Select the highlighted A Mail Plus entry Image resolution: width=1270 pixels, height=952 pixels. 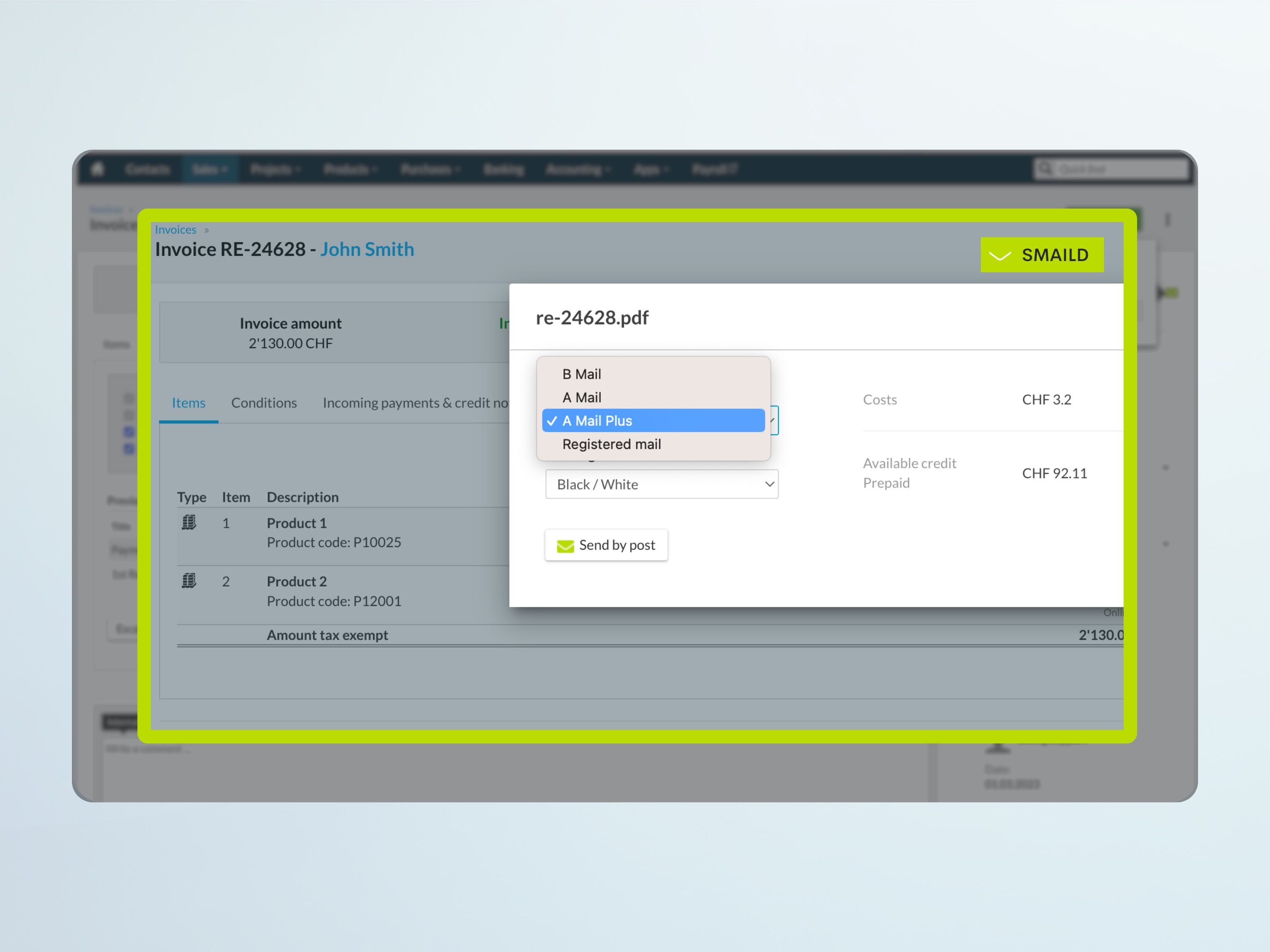point(597,421)
